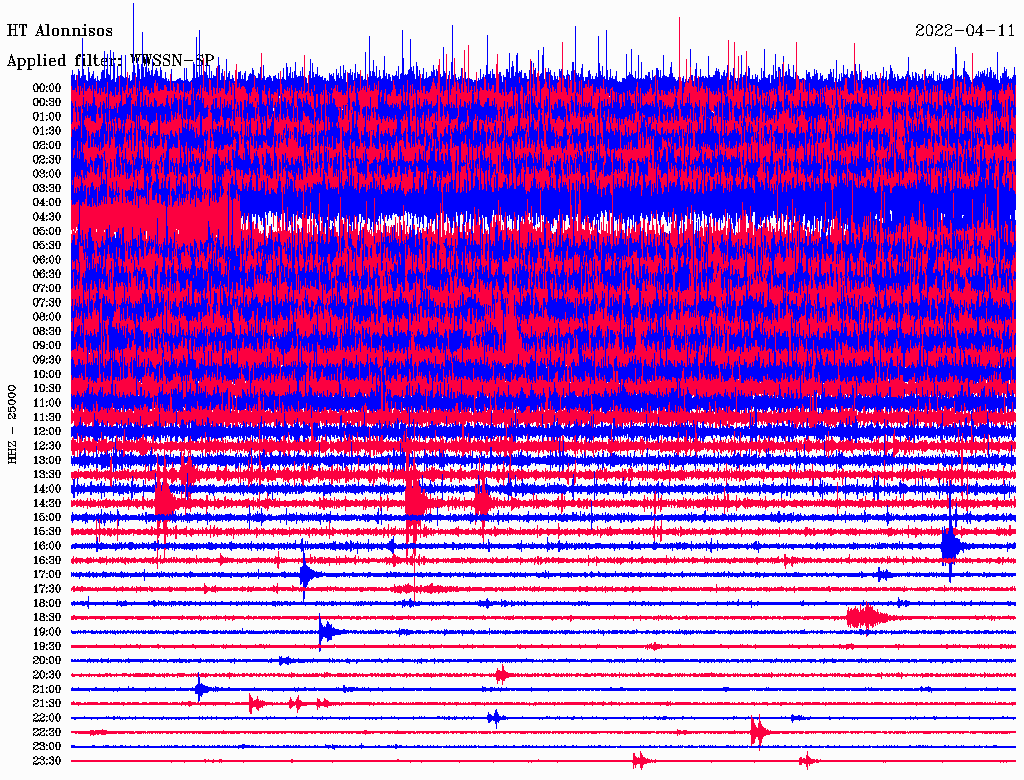Screen dimensions: 1024x780
Task: Select the 22:00 time label
Action: tap(47, 718)
